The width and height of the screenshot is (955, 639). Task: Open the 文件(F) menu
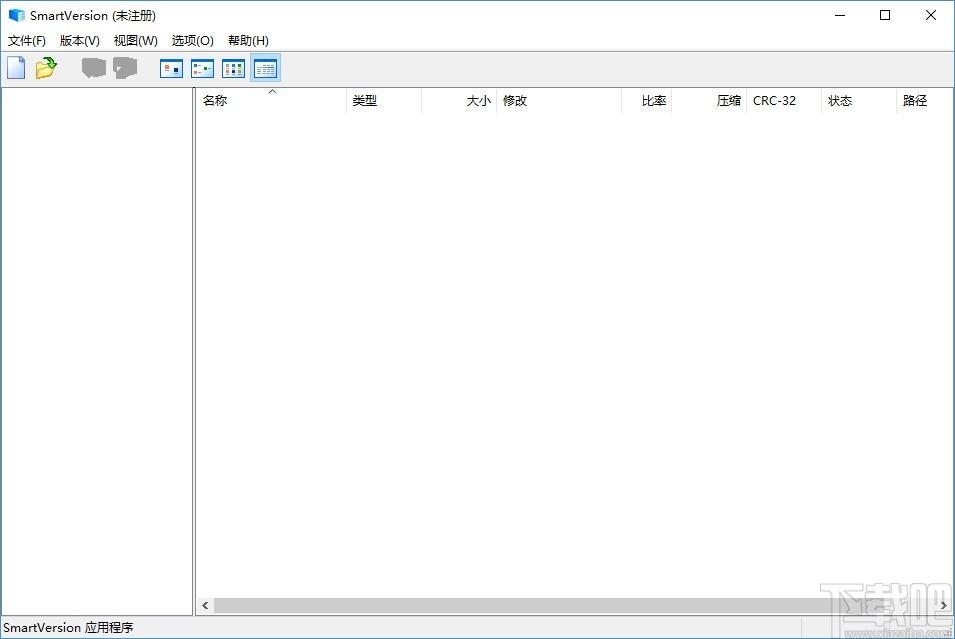[x=27, y=41]
